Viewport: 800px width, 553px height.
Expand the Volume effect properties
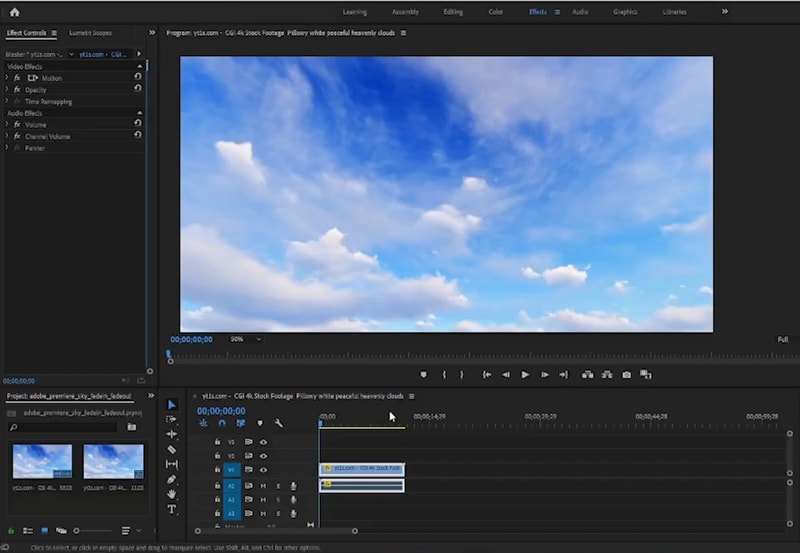tap(7, 124)
